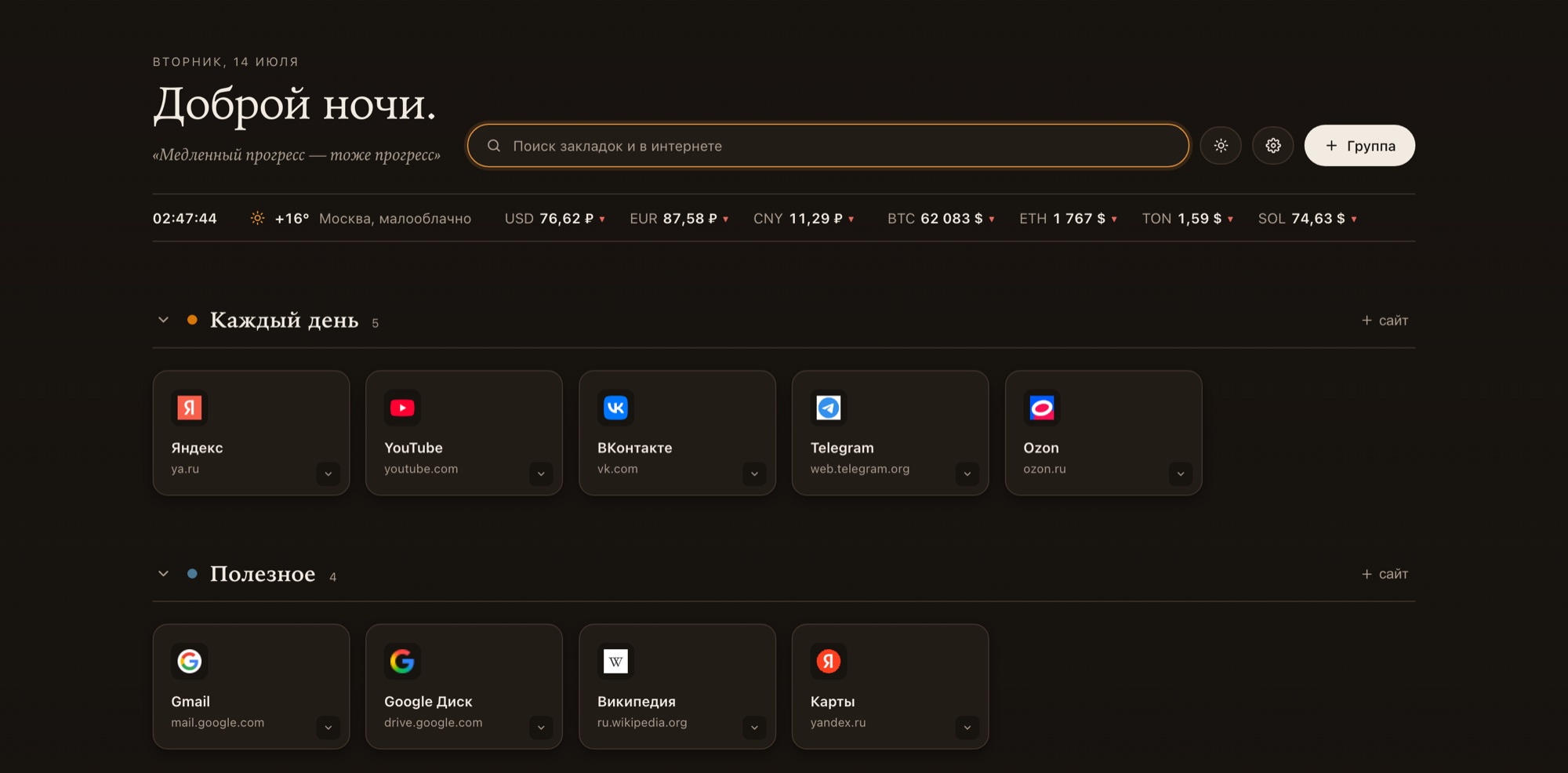Click the clock showing 02:47:44
1568x773 pixels.
(185, 219)
